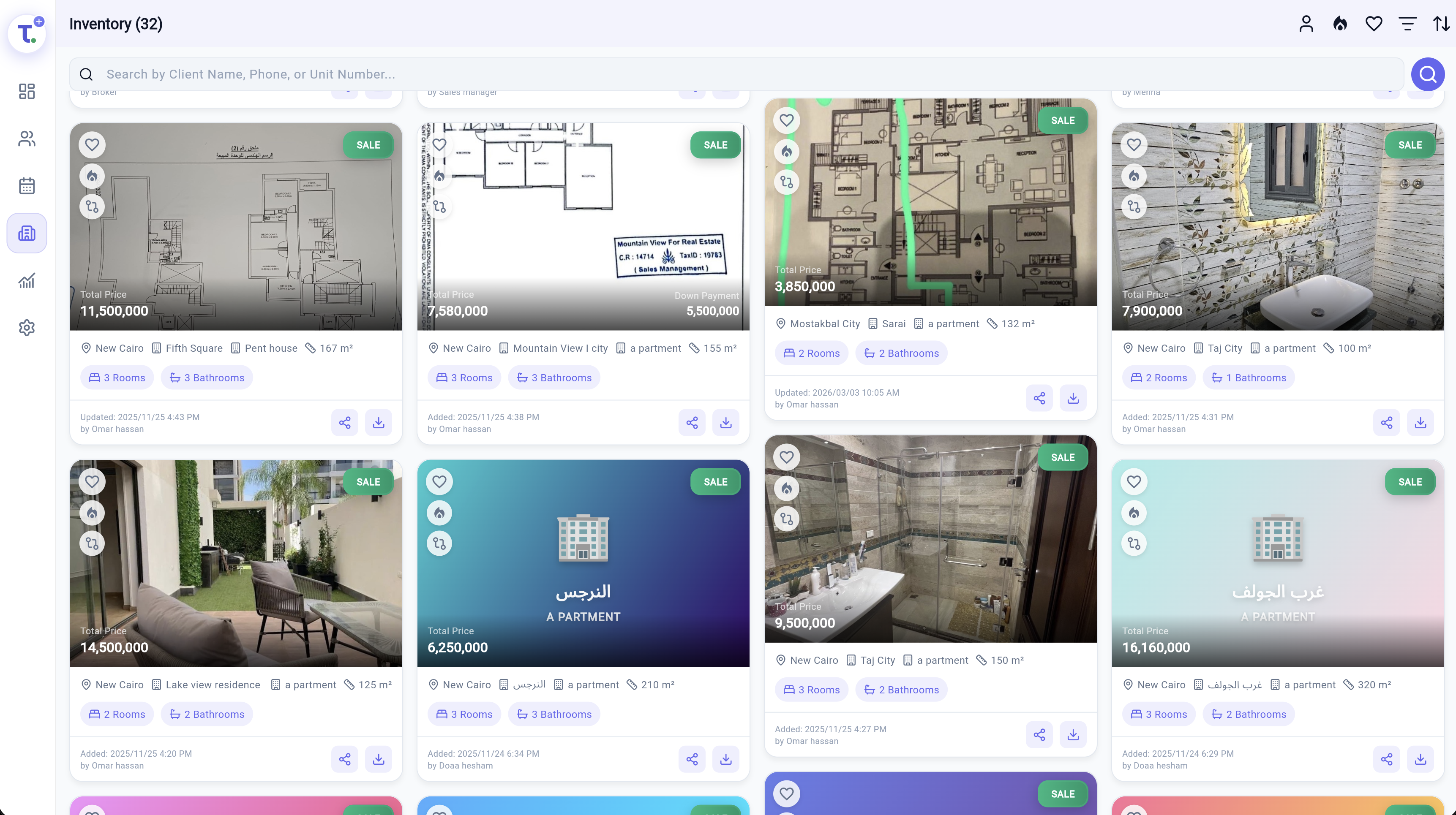
Task: Share the 210 m² apartment listing
Action: pyautogui.click(x=692, y=759)
